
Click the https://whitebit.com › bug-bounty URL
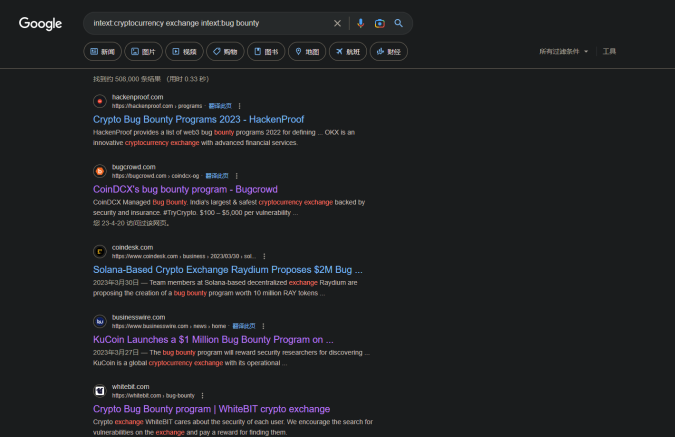pyautogui.click(x=153, y=396)
